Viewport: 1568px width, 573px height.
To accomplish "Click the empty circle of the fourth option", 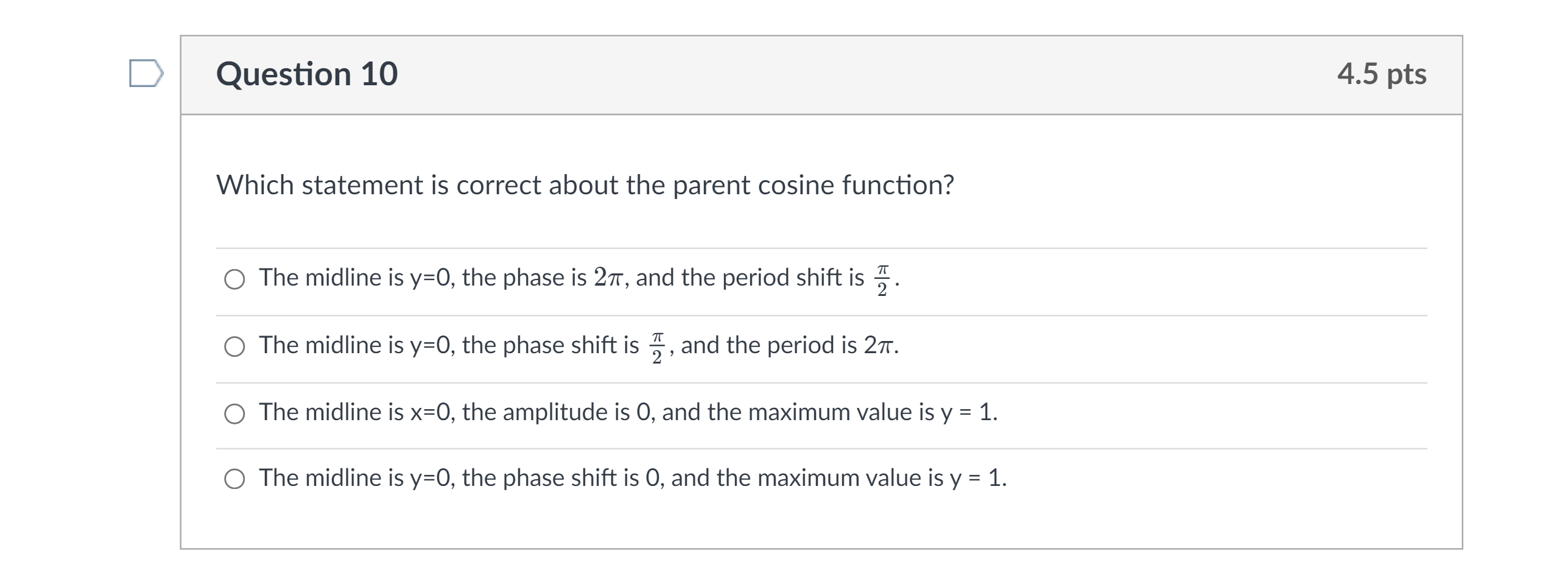I will (234, 479).
